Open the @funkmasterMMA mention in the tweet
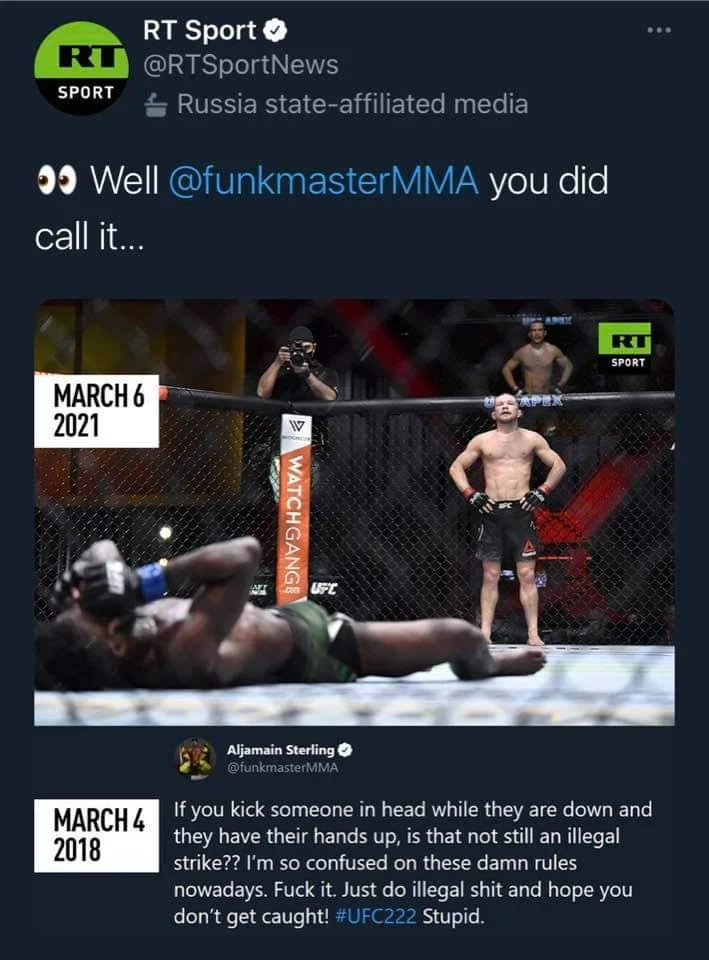This screenshot has width=709, height=960. [x=323, y=181]
